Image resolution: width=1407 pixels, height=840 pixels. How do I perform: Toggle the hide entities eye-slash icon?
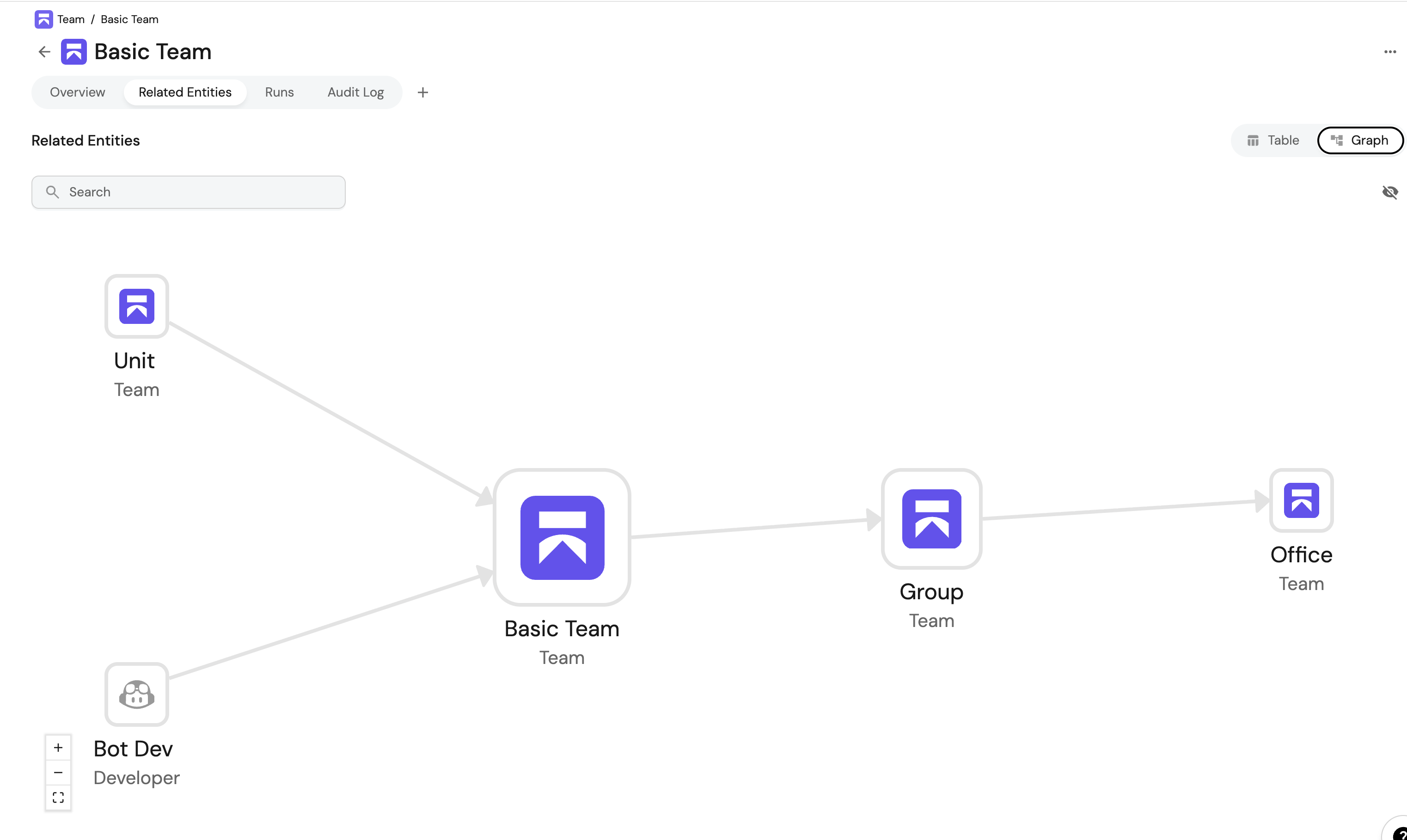pos(1389,193)
